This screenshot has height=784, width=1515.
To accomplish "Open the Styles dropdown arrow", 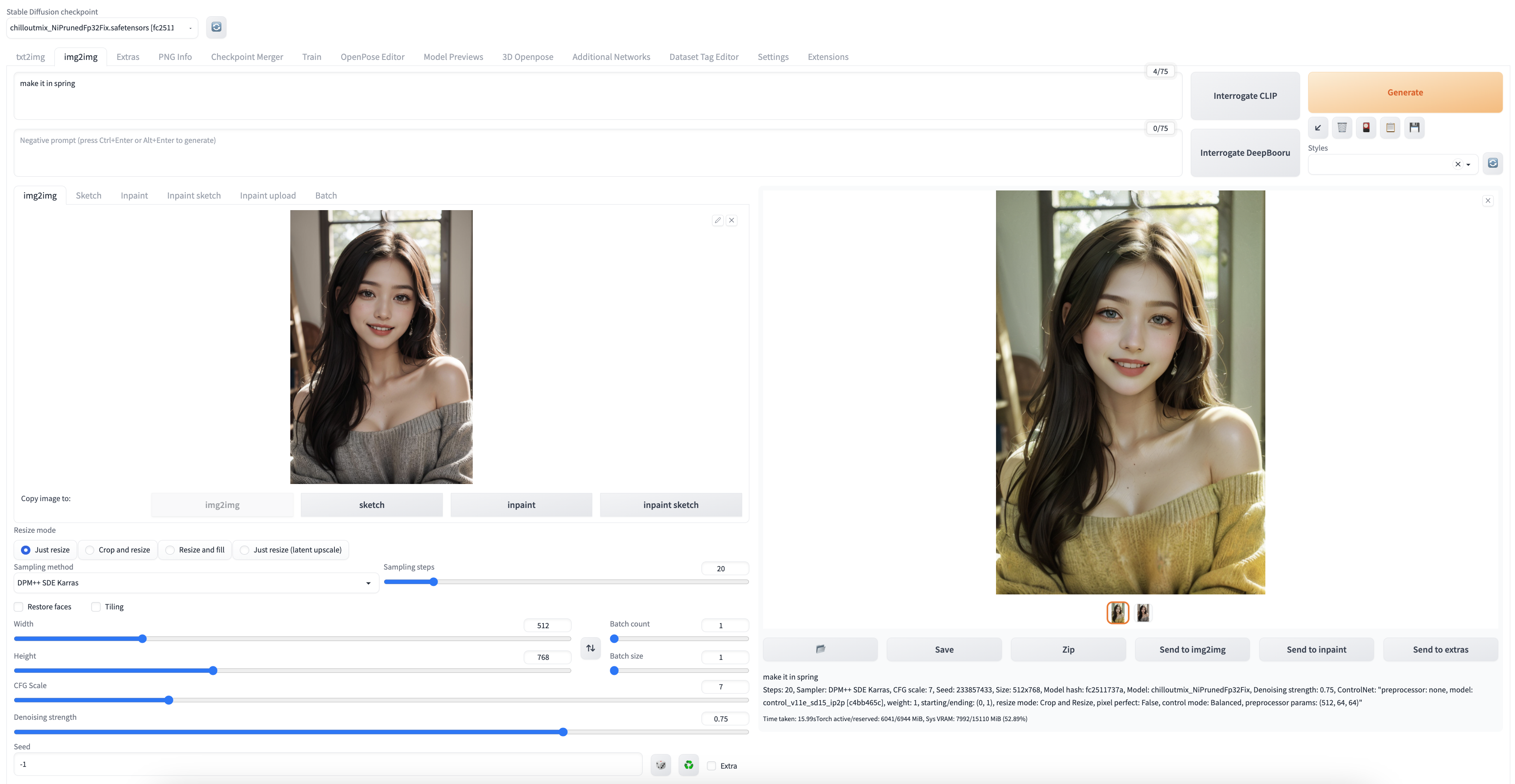I will [x=1468, y=165].
